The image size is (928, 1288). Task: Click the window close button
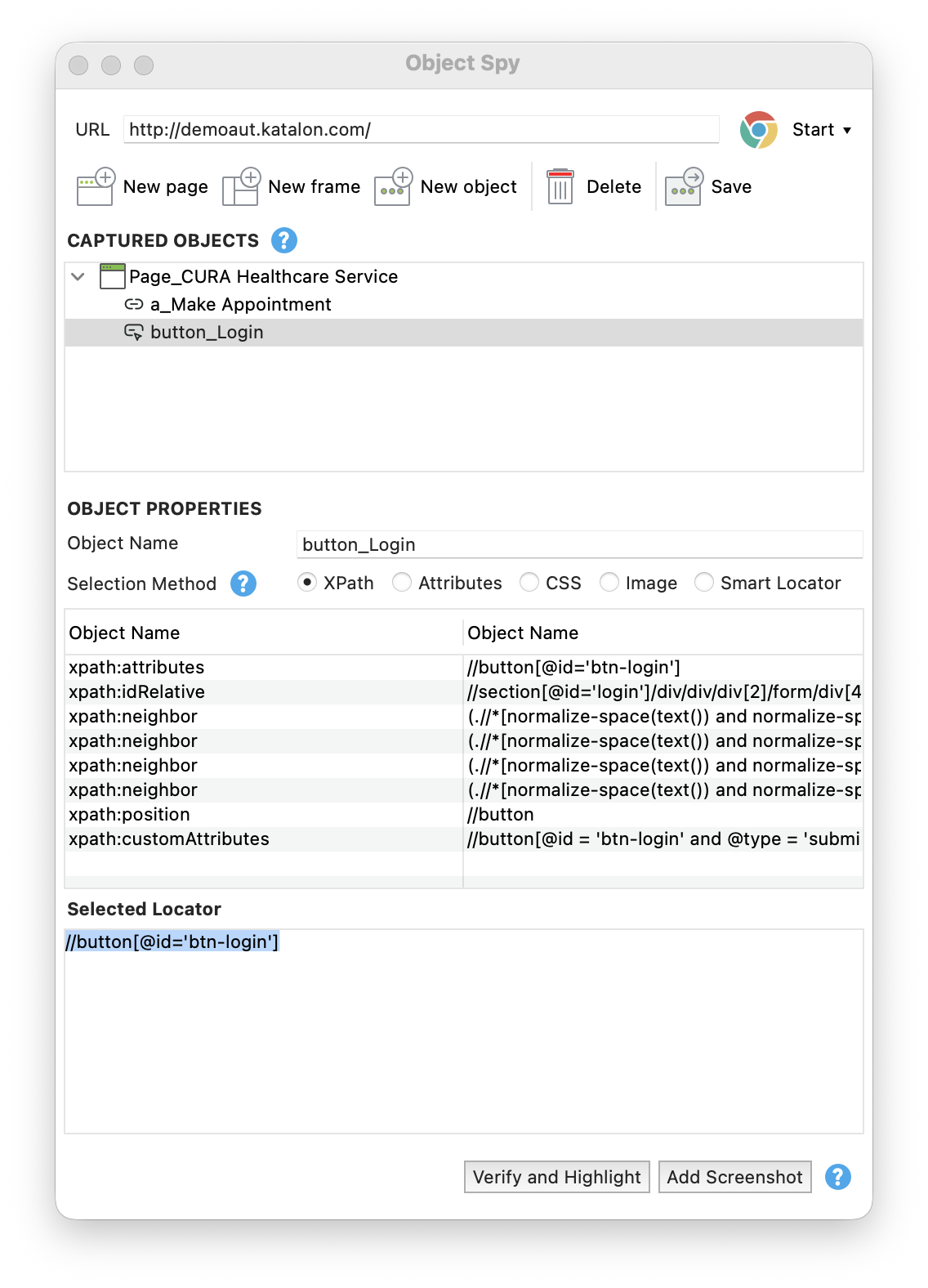78,65
